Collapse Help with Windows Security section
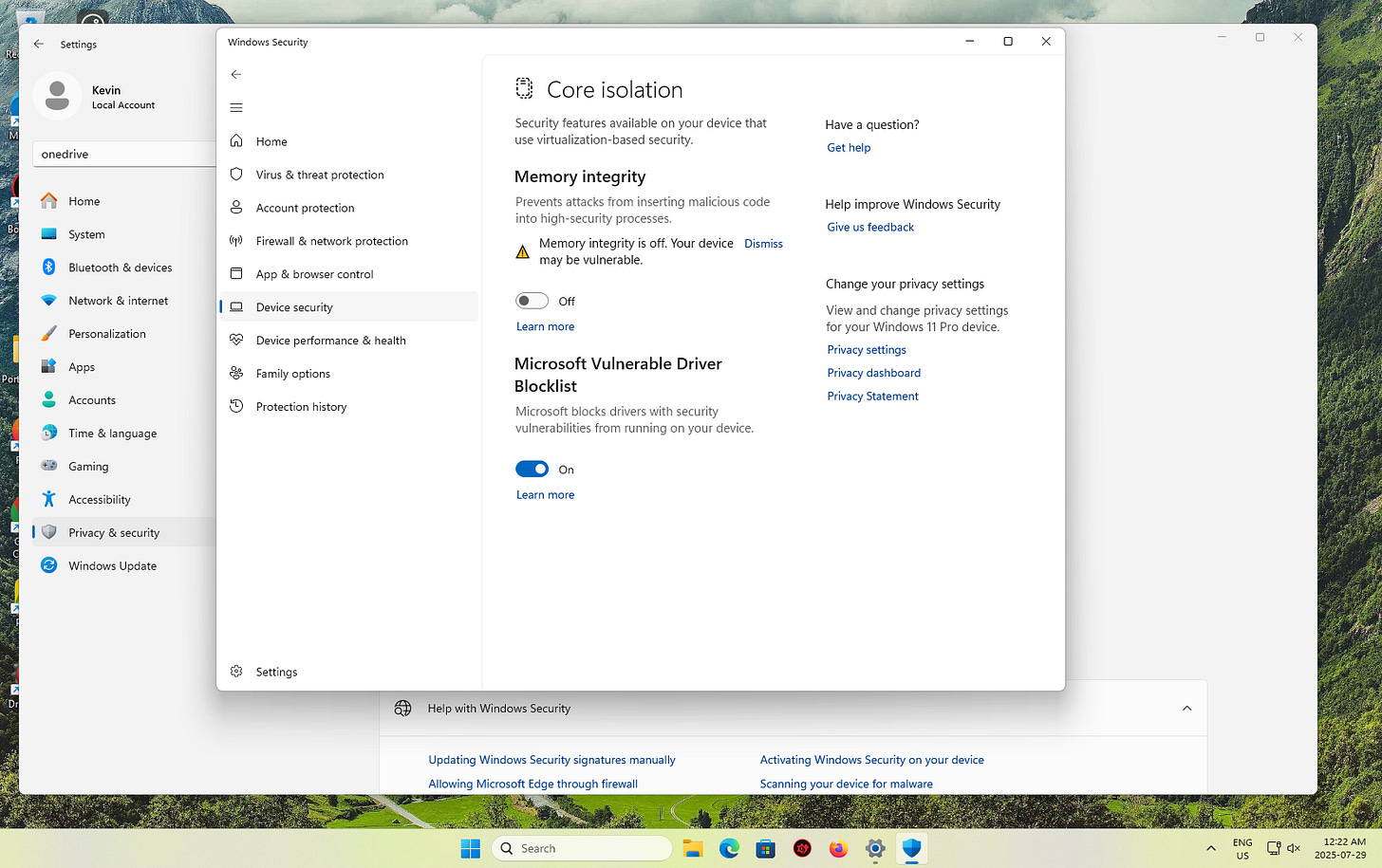 point(1186,709)
